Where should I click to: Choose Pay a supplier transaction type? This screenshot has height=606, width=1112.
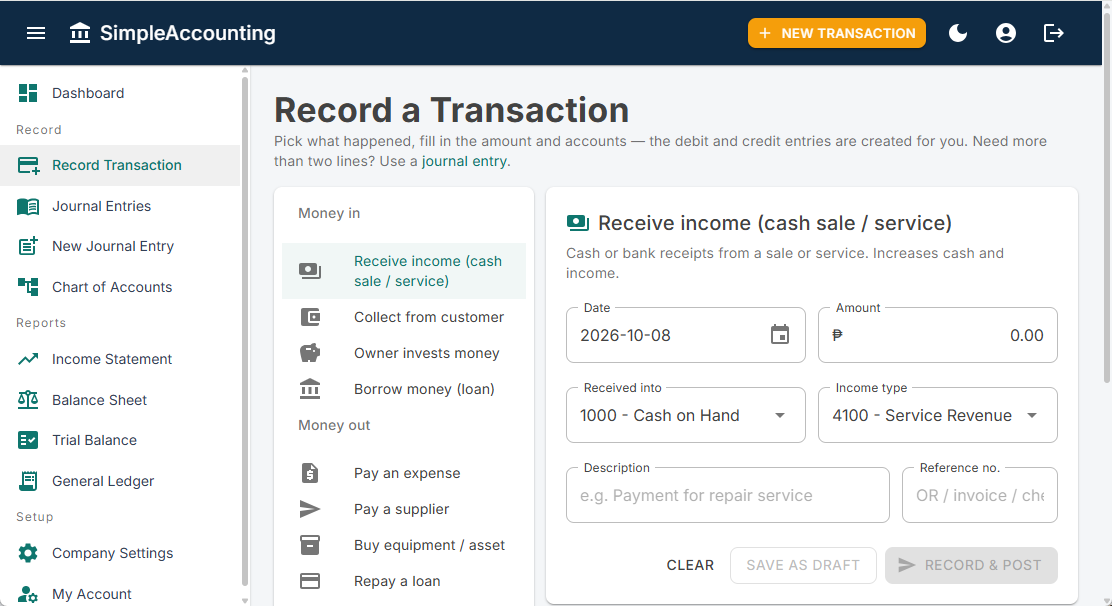click(x=404, y=509)
